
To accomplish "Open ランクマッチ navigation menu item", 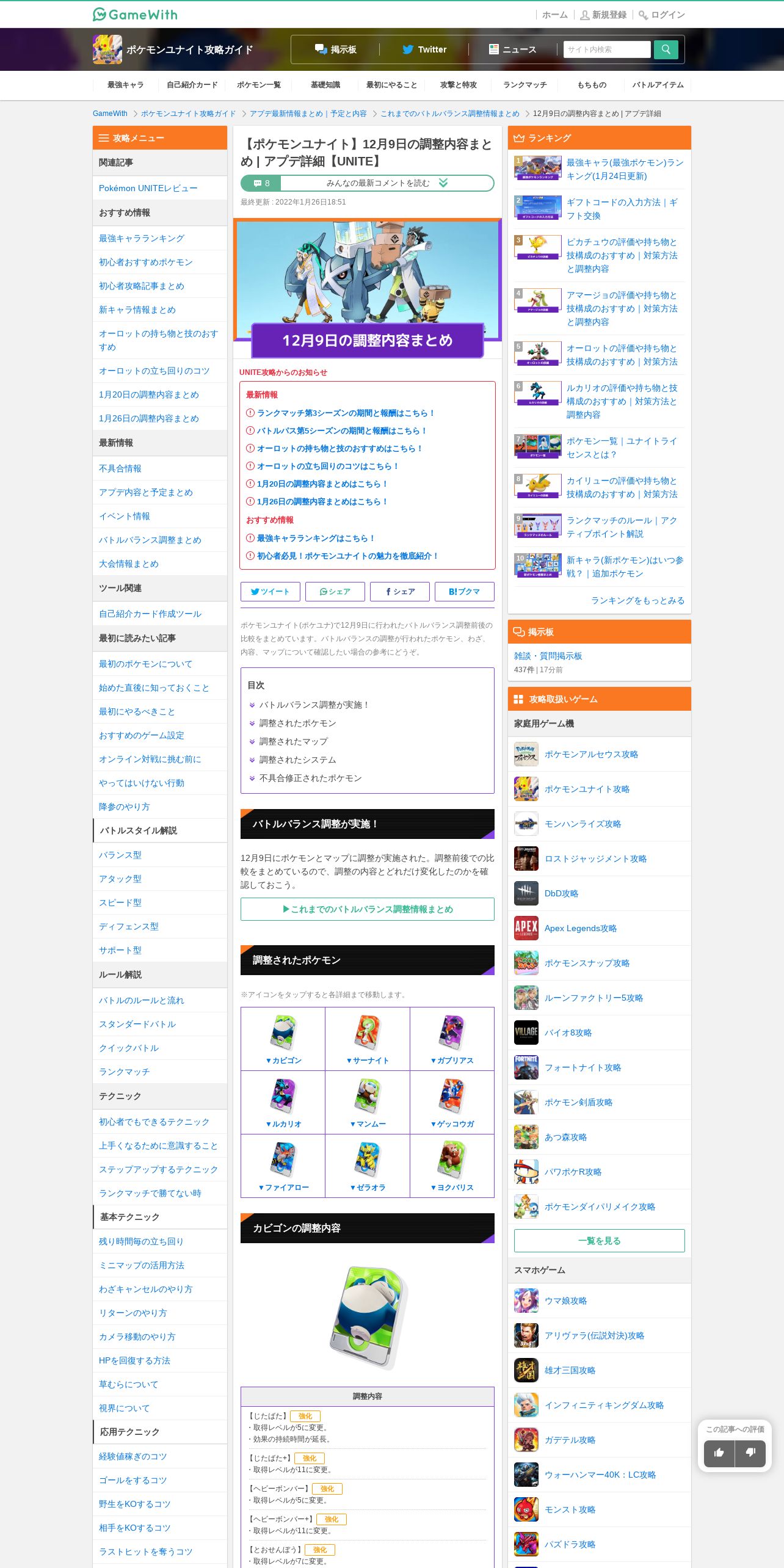I will coord(525,85).
